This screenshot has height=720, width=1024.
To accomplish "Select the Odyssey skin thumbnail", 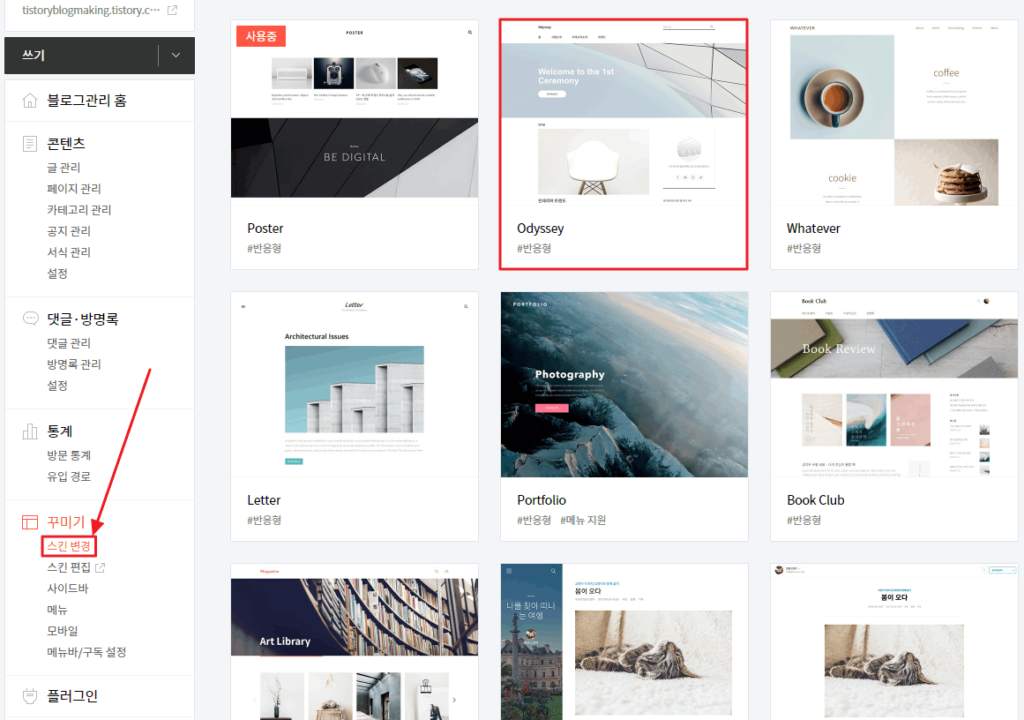I will point(624,112).
